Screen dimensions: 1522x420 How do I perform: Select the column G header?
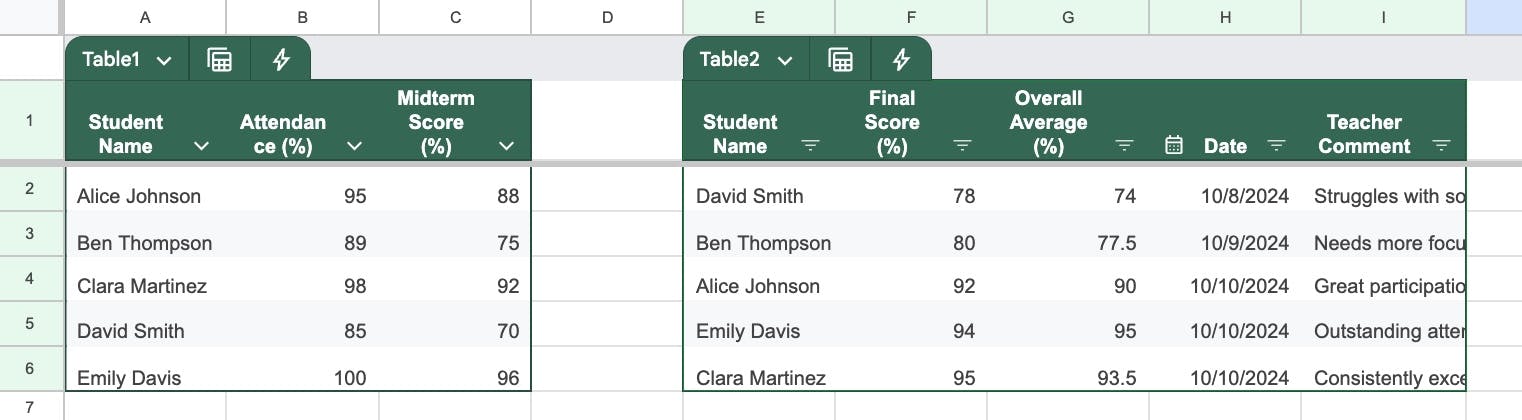(x=1068, y=17)
